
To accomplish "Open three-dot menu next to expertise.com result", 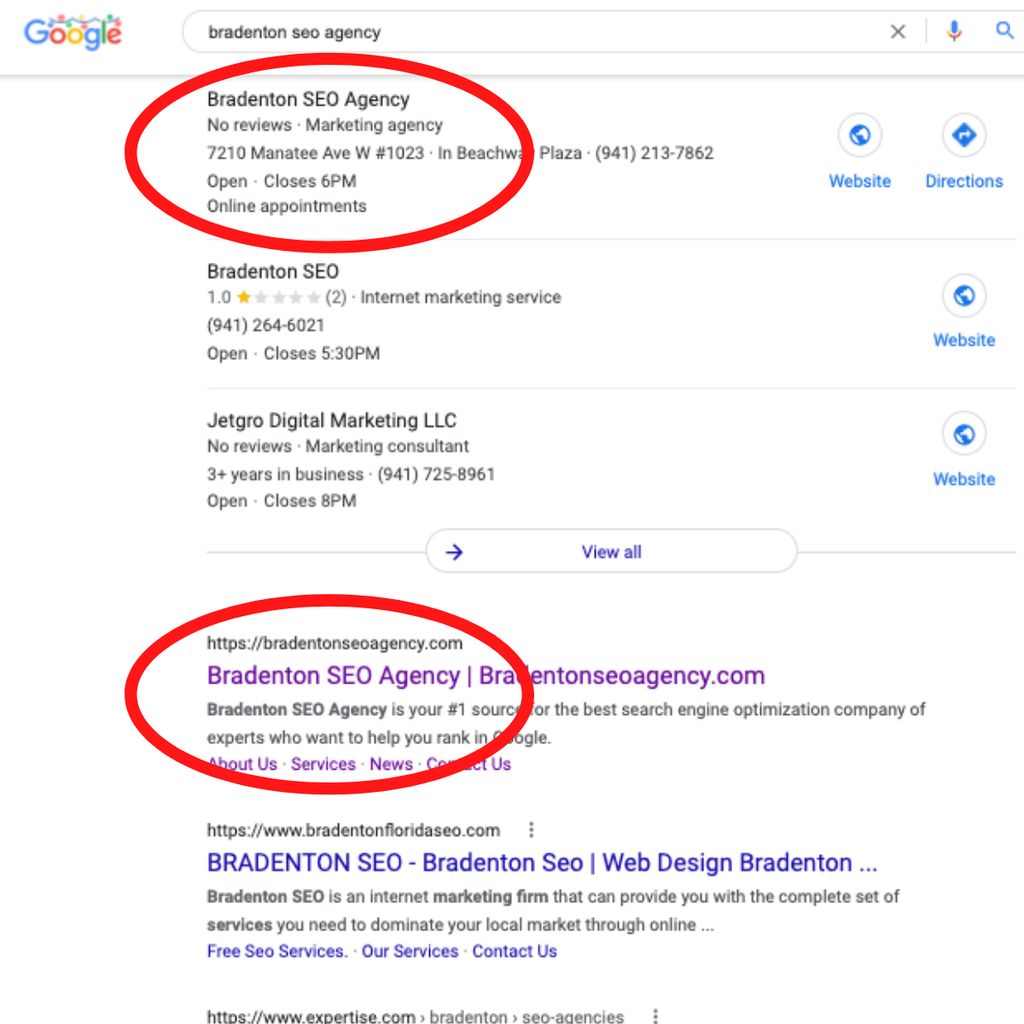I will pyautogui.click(x=655, y=1016).
